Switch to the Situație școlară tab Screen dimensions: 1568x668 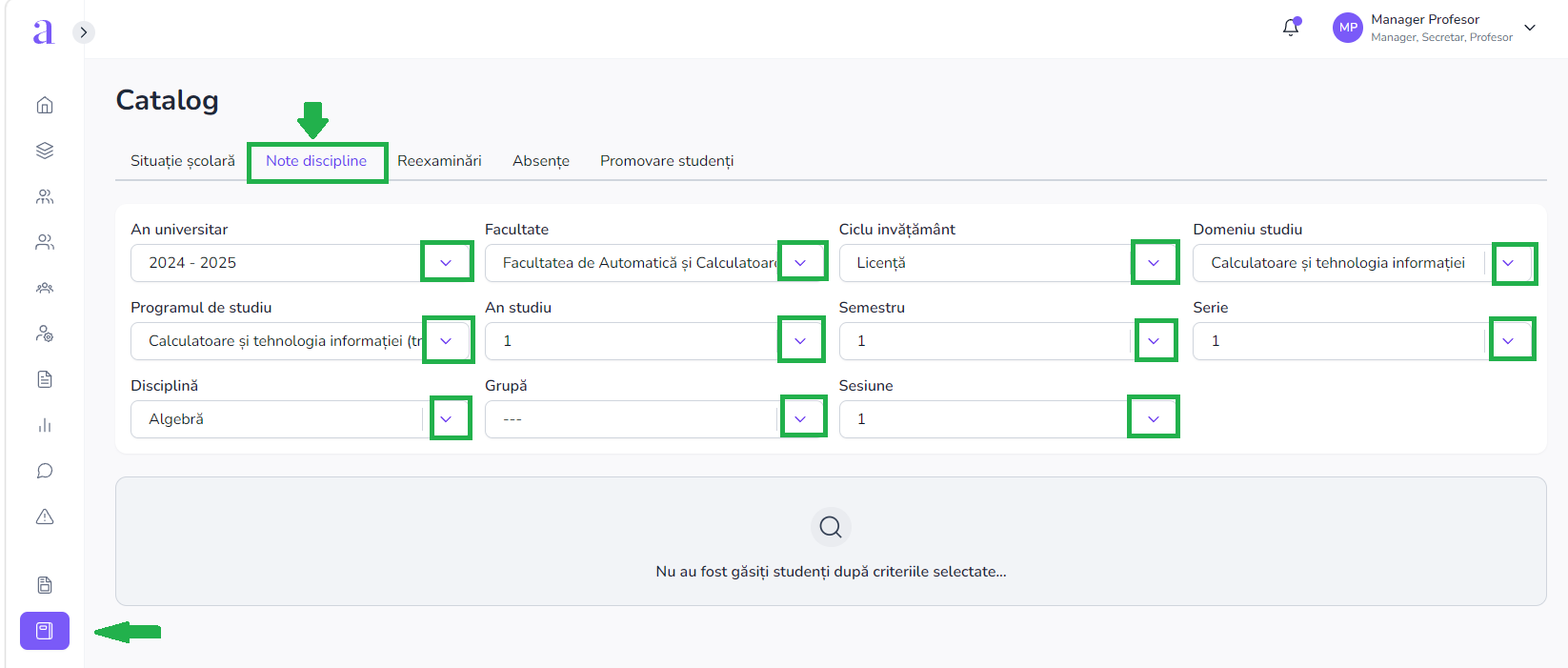click(x=183, y=161)
